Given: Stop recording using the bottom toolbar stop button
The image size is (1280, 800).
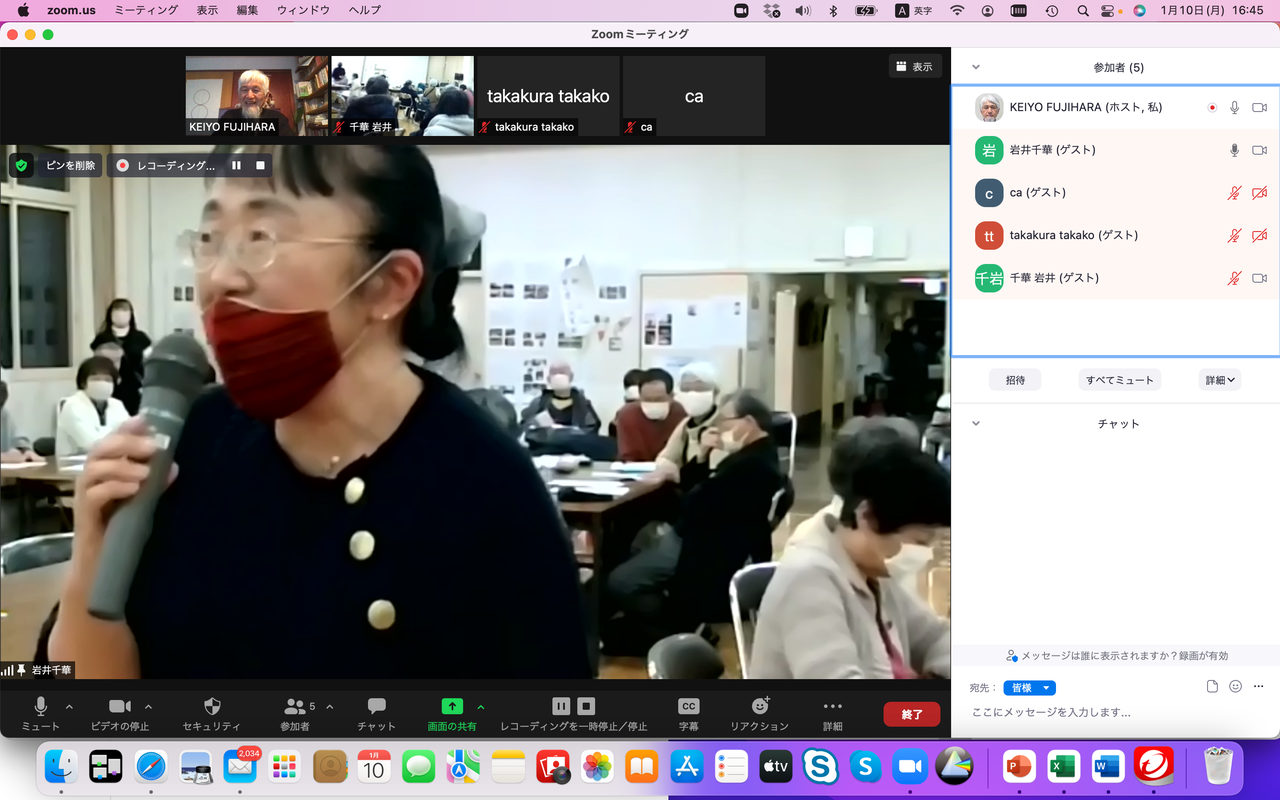Looking at the screenshot, I should tap(586, 706).
